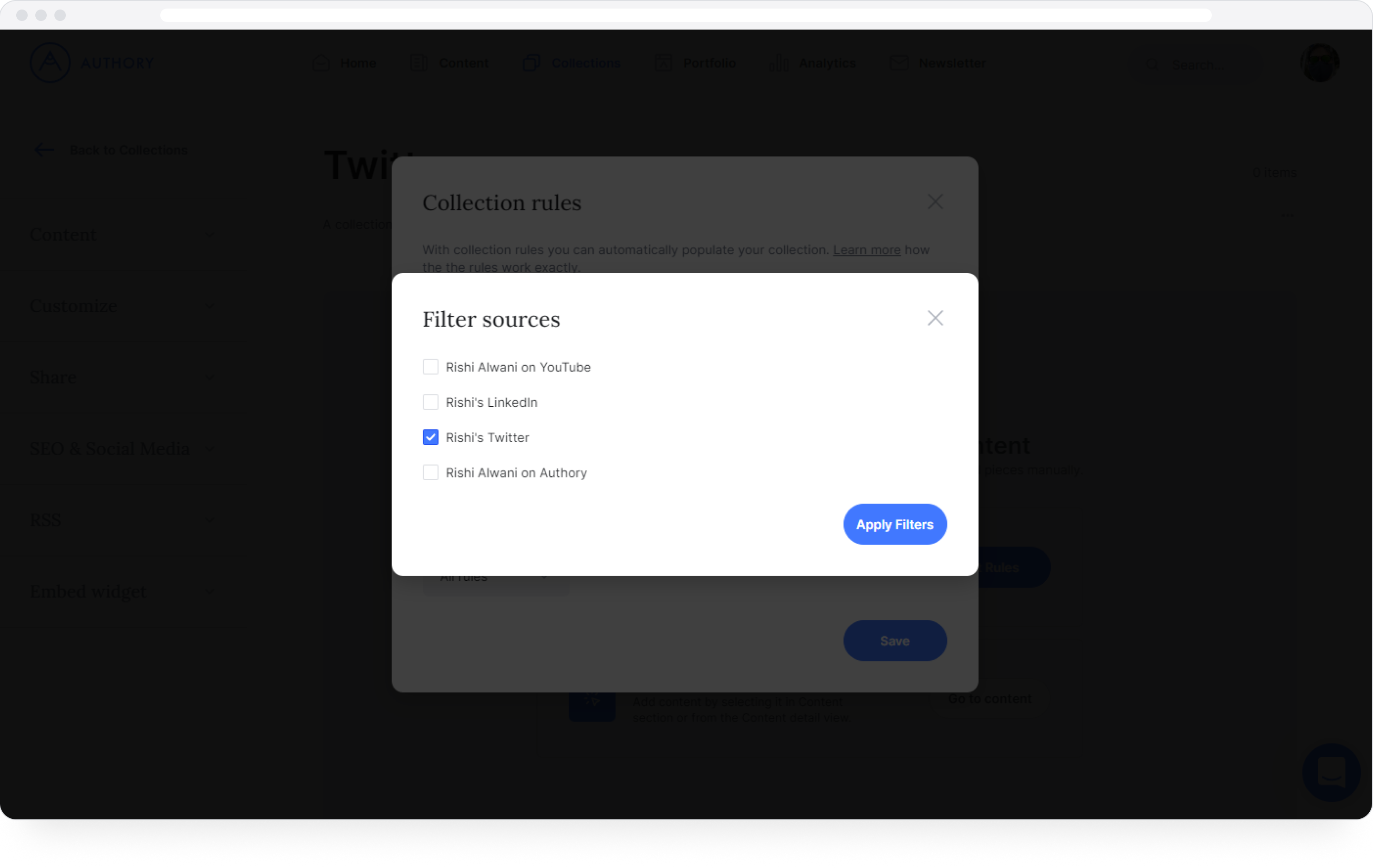Open the chat support bubble
The image size is (1374, 868).
point(1331,772)
